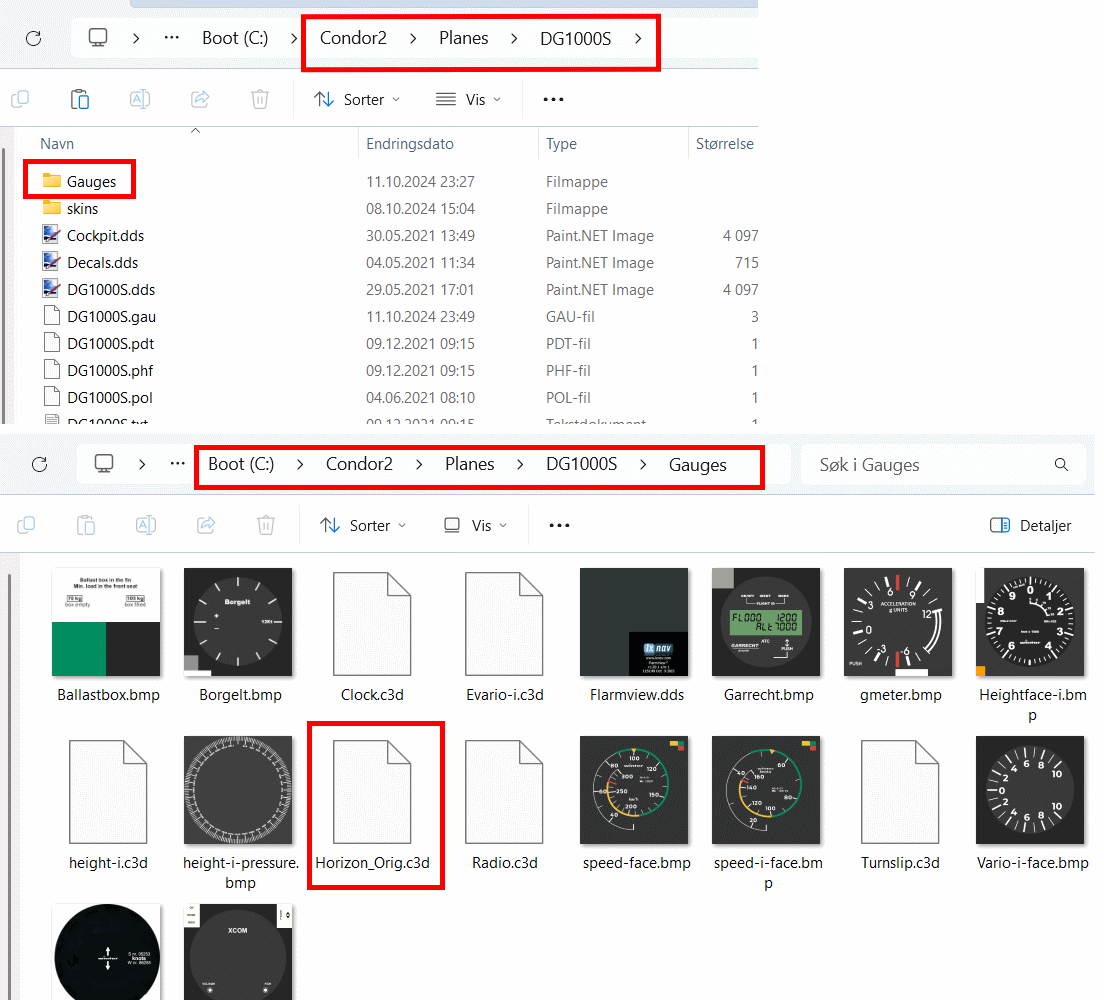Click the search magnifier icon in Gauges window
The image size is (1104, 1000).
point(1061,465)
